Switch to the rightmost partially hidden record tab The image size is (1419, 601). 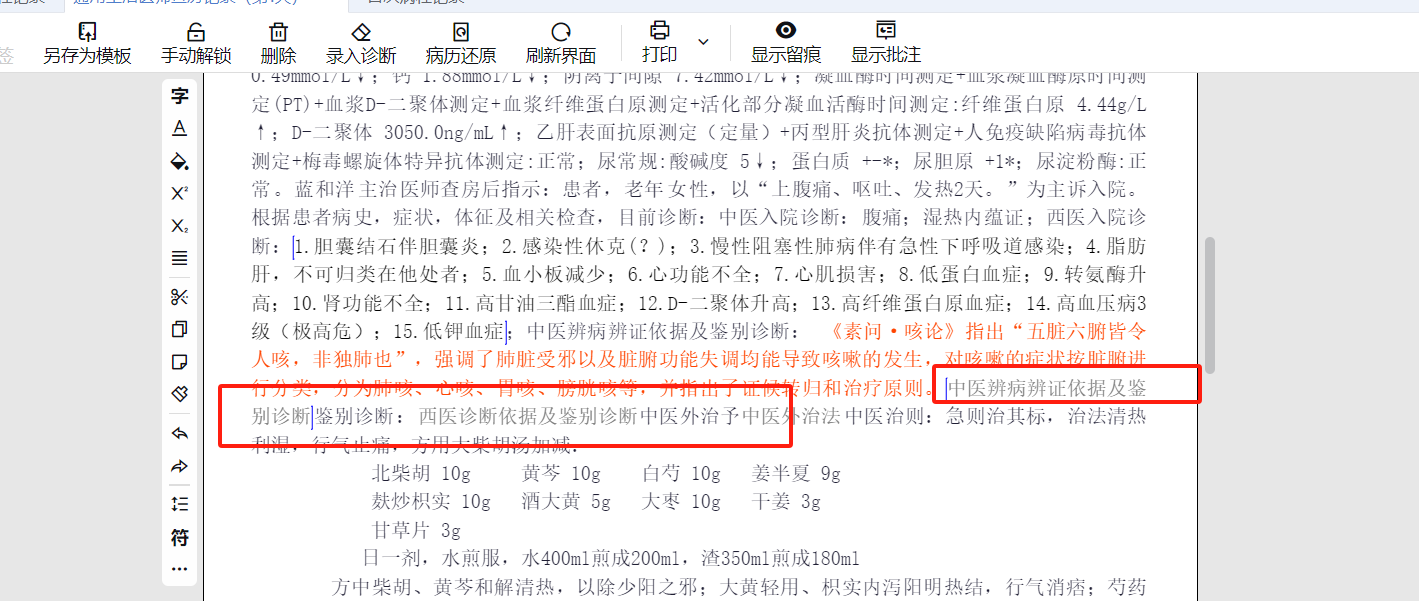point(415,3)
